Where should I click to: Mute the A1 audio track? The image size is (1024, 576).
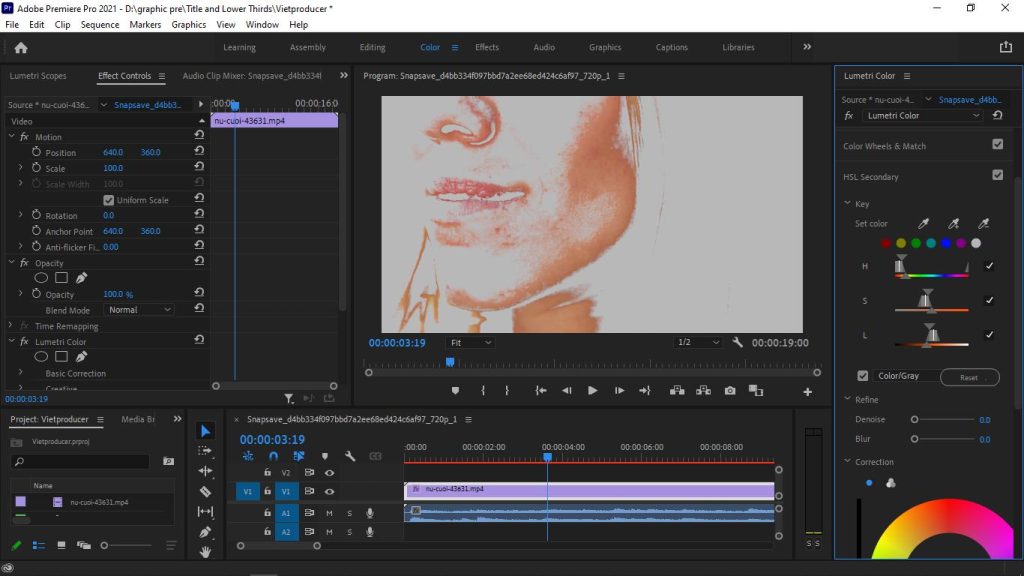tap(330, 513)
